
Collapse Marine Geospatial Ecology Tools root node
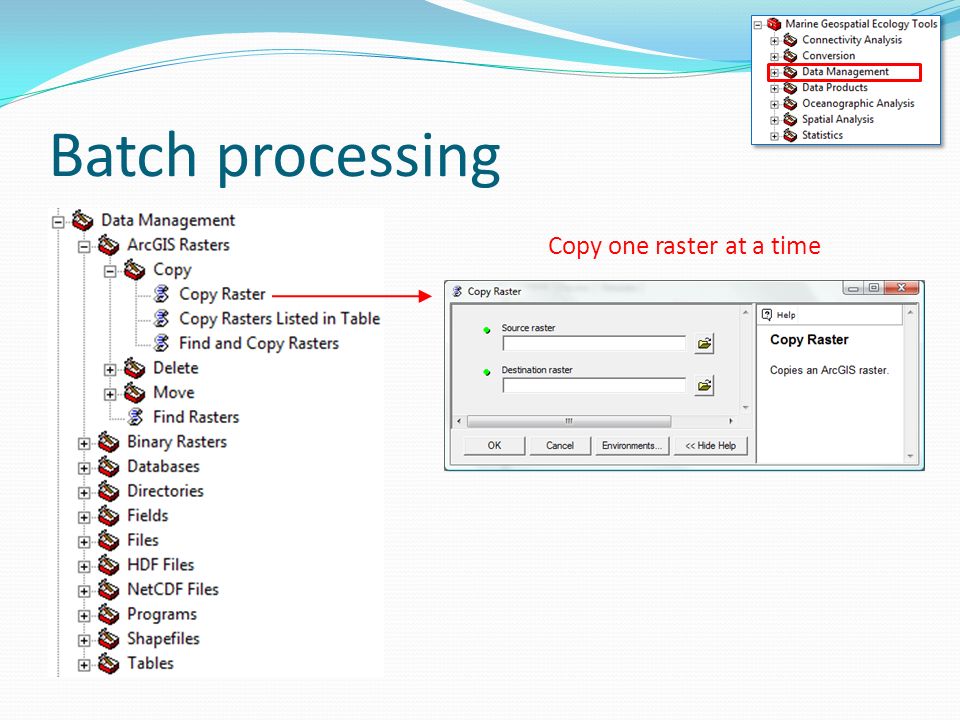[758, 25]
